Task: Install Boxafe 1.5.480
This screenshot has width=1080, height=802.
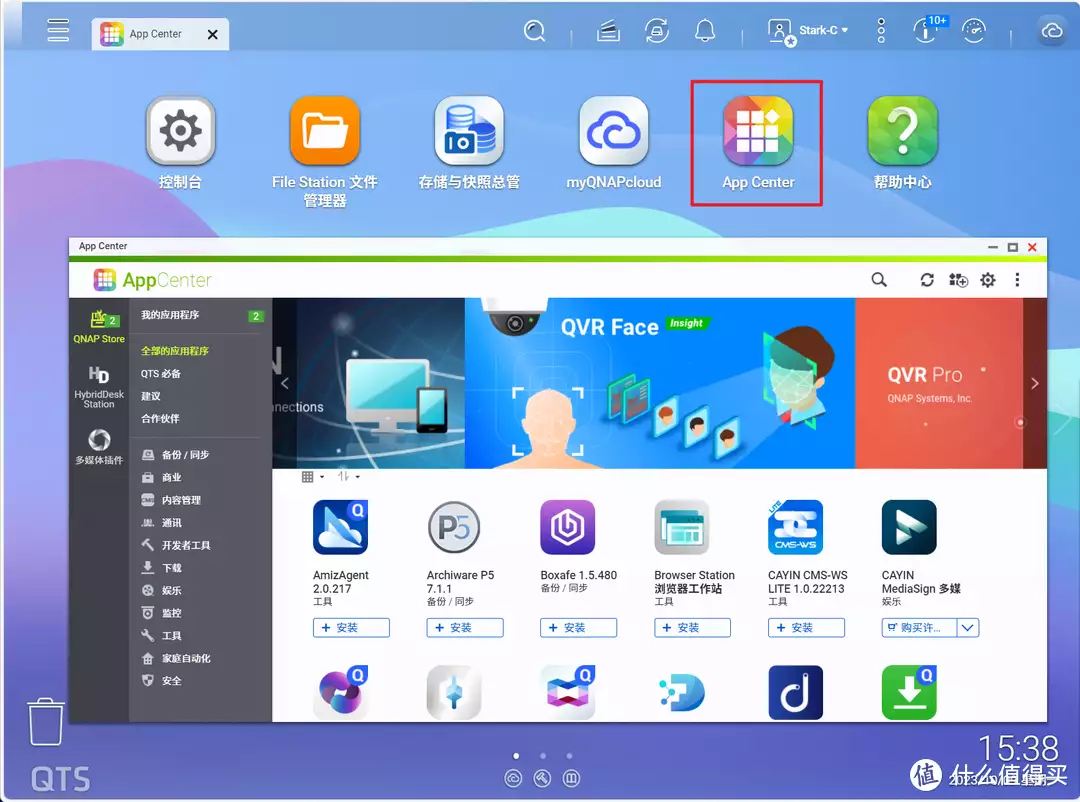Action: coord(579,628)
